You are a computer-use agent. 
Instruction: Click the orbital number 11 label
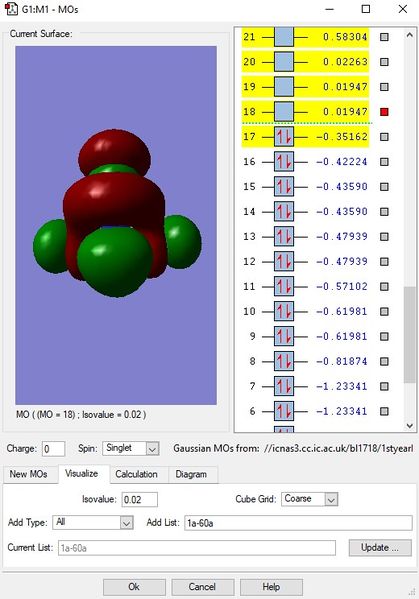[x=249, y=287]
